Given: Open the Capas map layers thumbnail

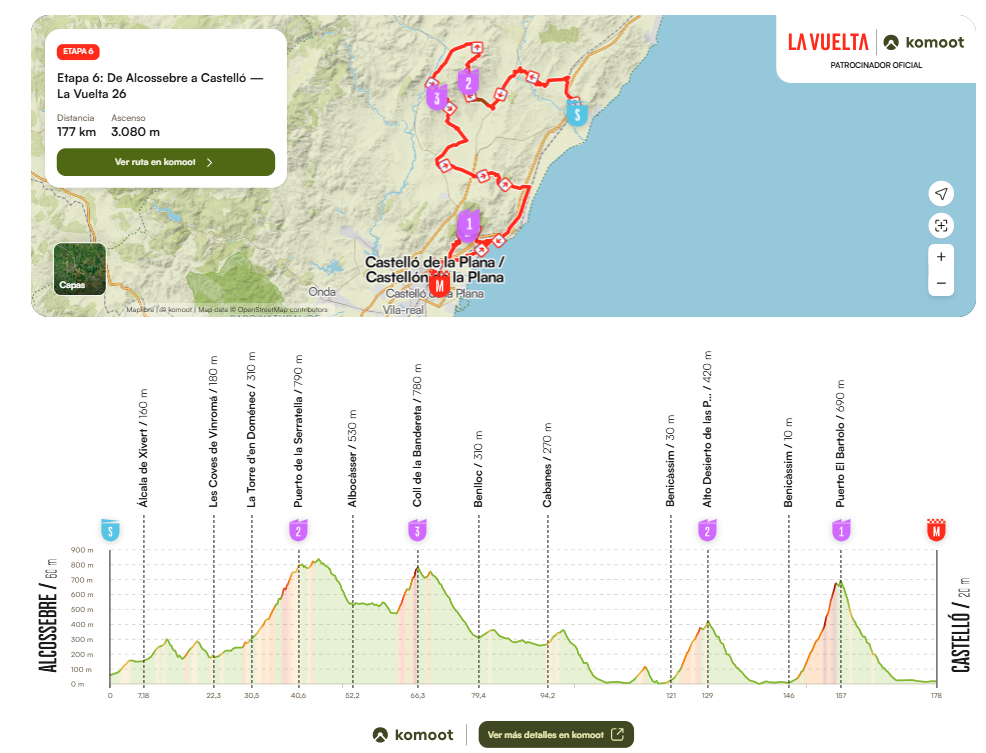Looking at the screenshot, I should pos(80,269).
